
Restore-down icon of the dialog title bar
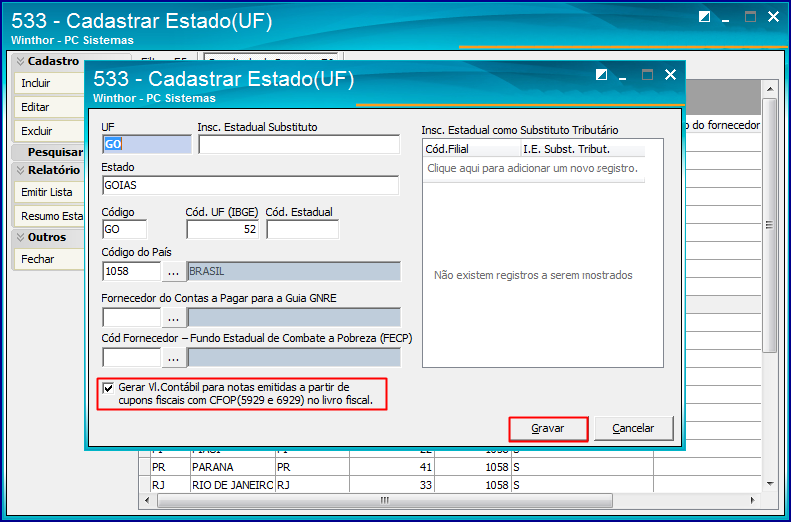601,75
